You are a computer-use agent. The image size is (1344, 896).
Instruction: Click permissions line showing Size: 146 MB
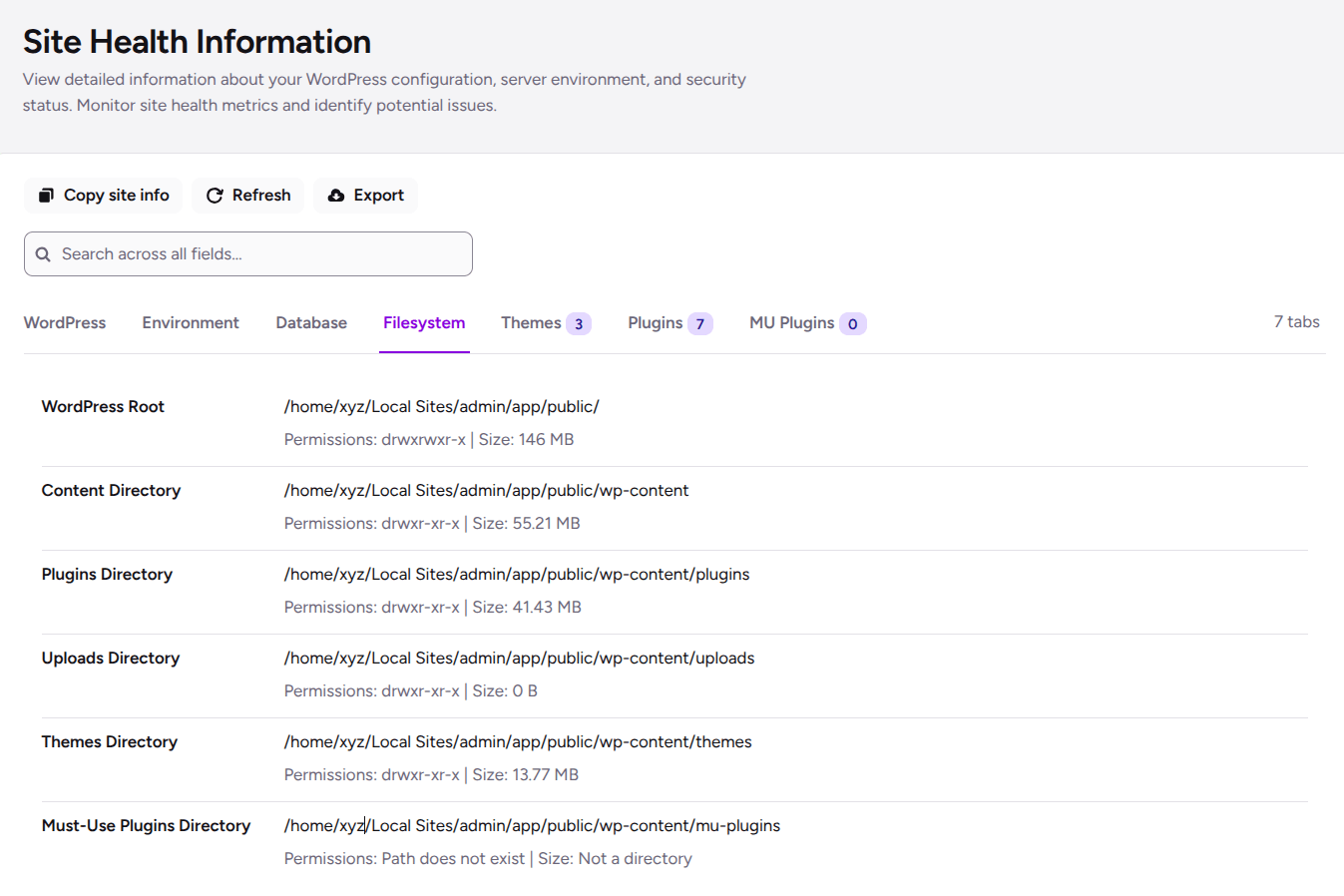point(429,440)
